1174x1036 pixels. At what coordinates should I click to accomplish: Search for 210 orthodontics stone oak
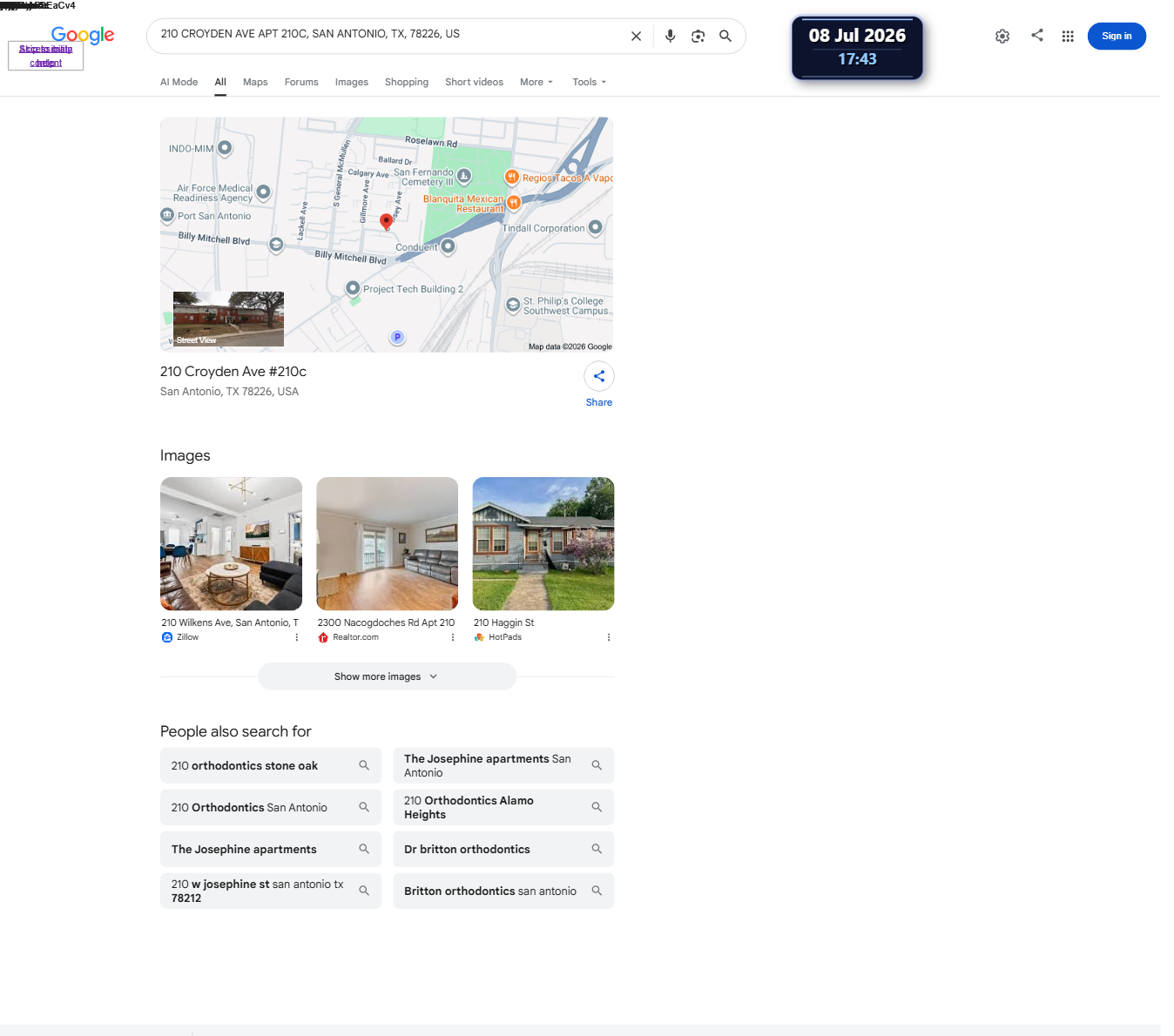(x=271, y=766)
